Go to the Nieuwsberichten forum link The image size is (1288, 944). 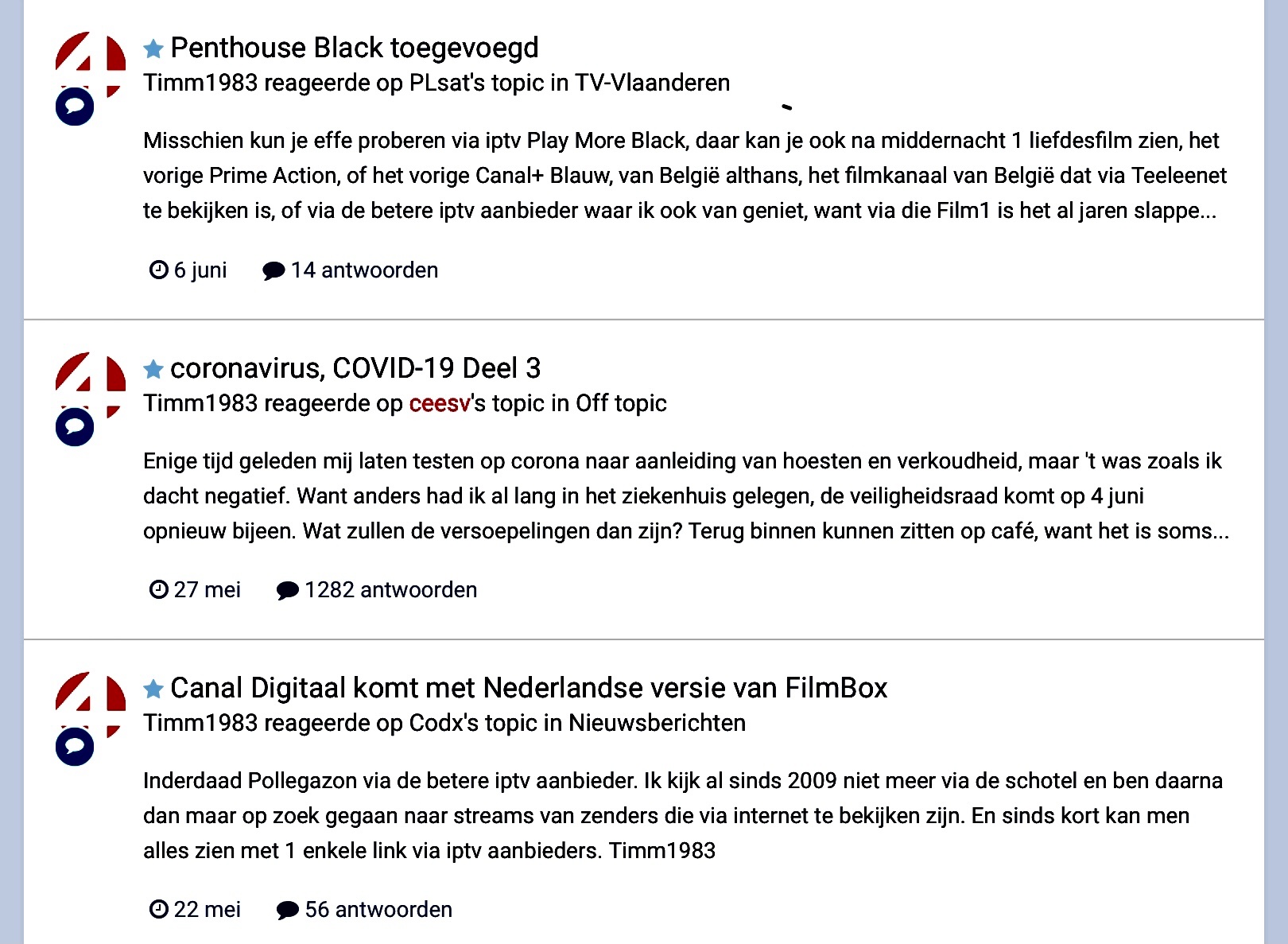[x=657, y=723]
